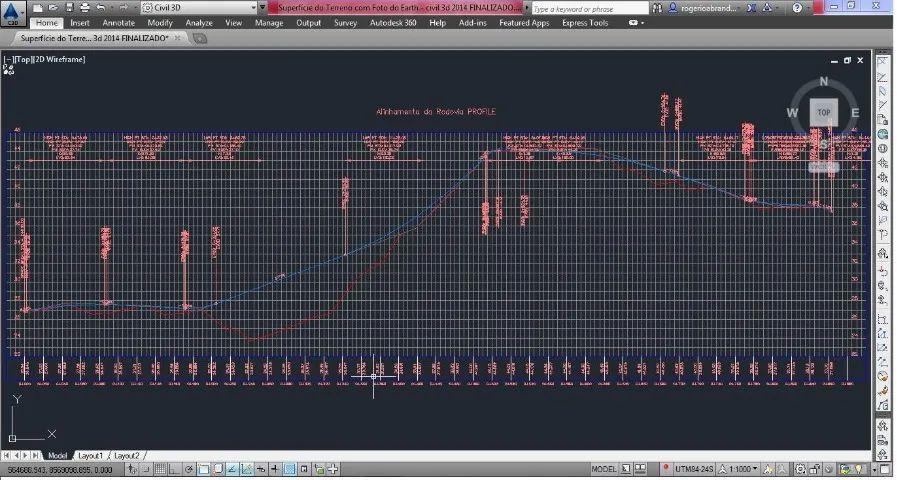
Task: Click the search keyword or phrase field
Action: tap(590, 9)
